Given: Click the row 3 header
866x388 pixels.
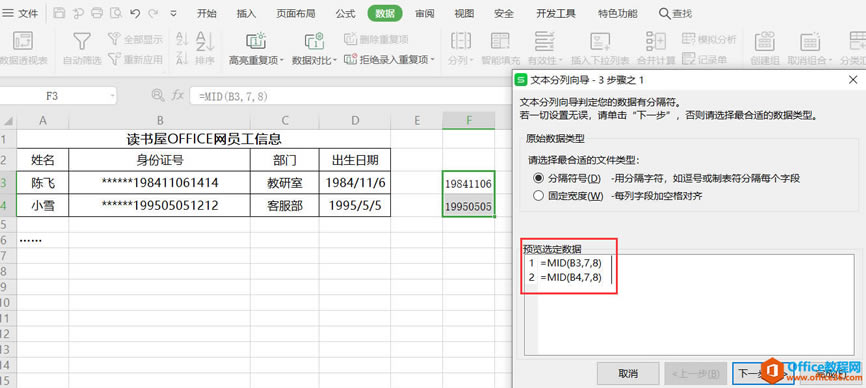Looking at the screenshot, I should [8, 183].
